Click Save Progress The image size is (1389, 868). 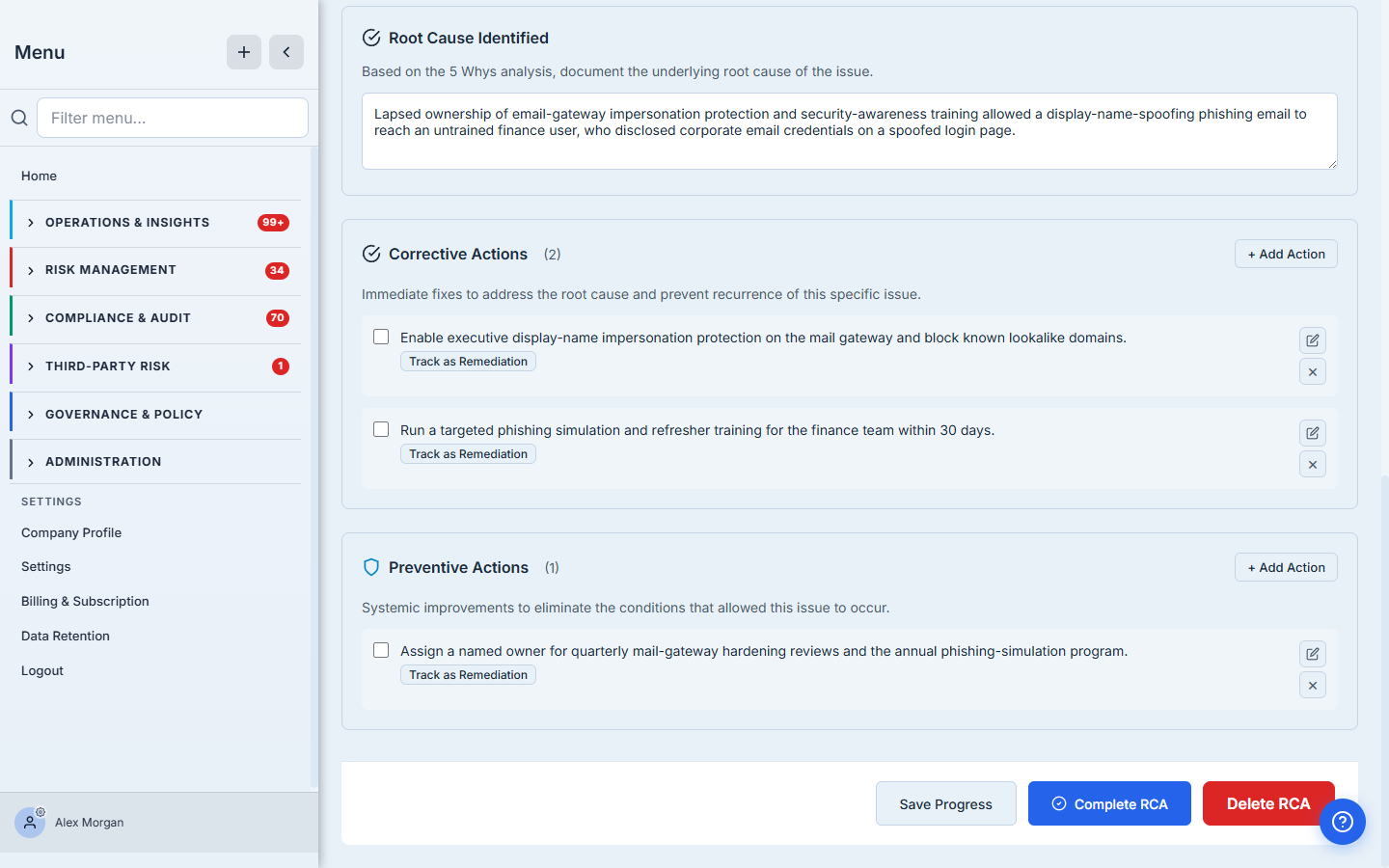(x=945, y=803)
